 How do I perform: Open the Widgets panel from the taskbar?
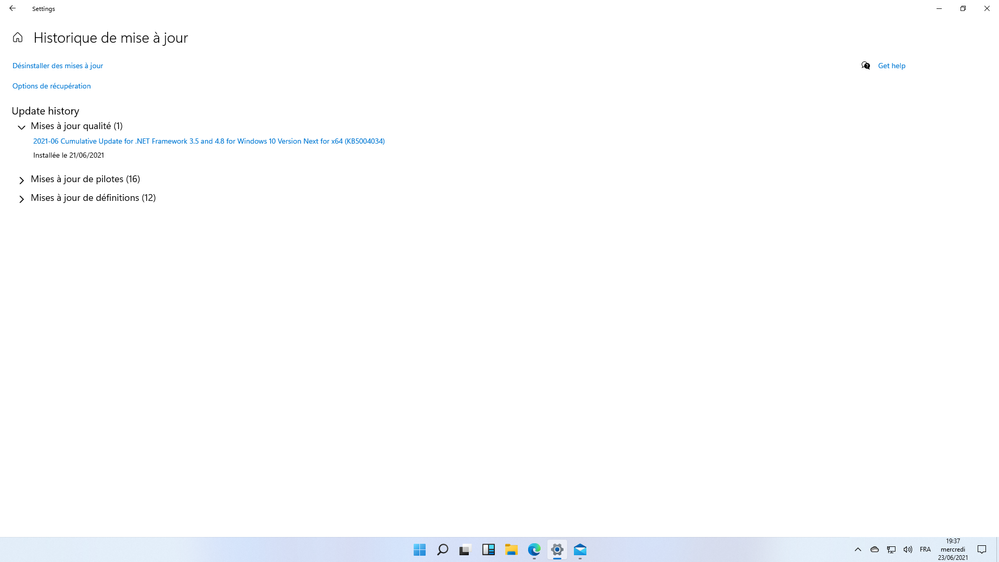click(488, 550)
